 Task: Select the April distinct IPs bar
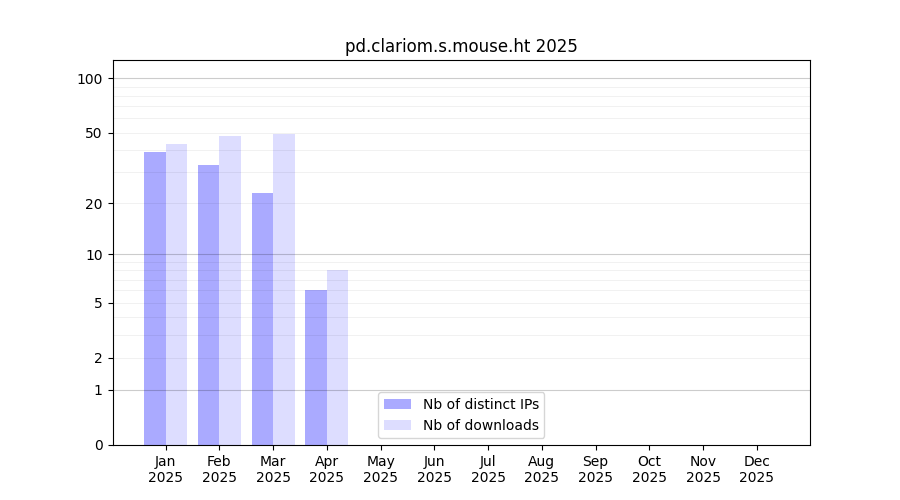pos(316,367)
